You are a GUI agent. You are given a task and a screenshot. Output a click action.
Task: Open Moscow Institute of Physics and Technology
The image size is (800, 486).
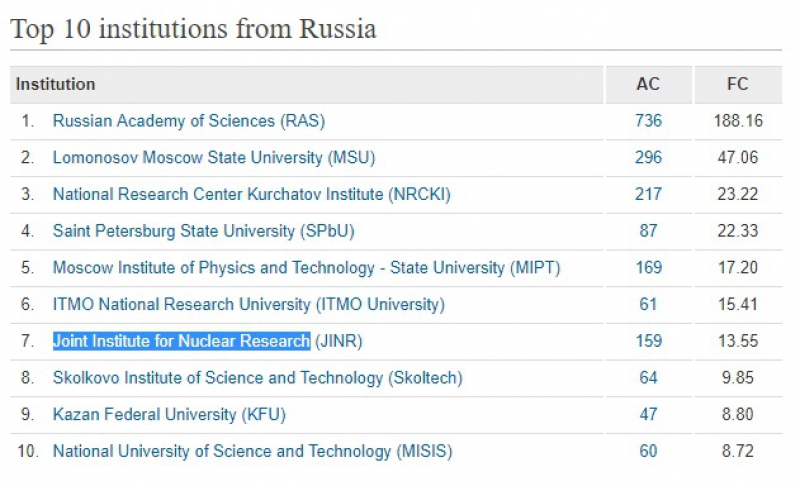[x=306, y=268]
